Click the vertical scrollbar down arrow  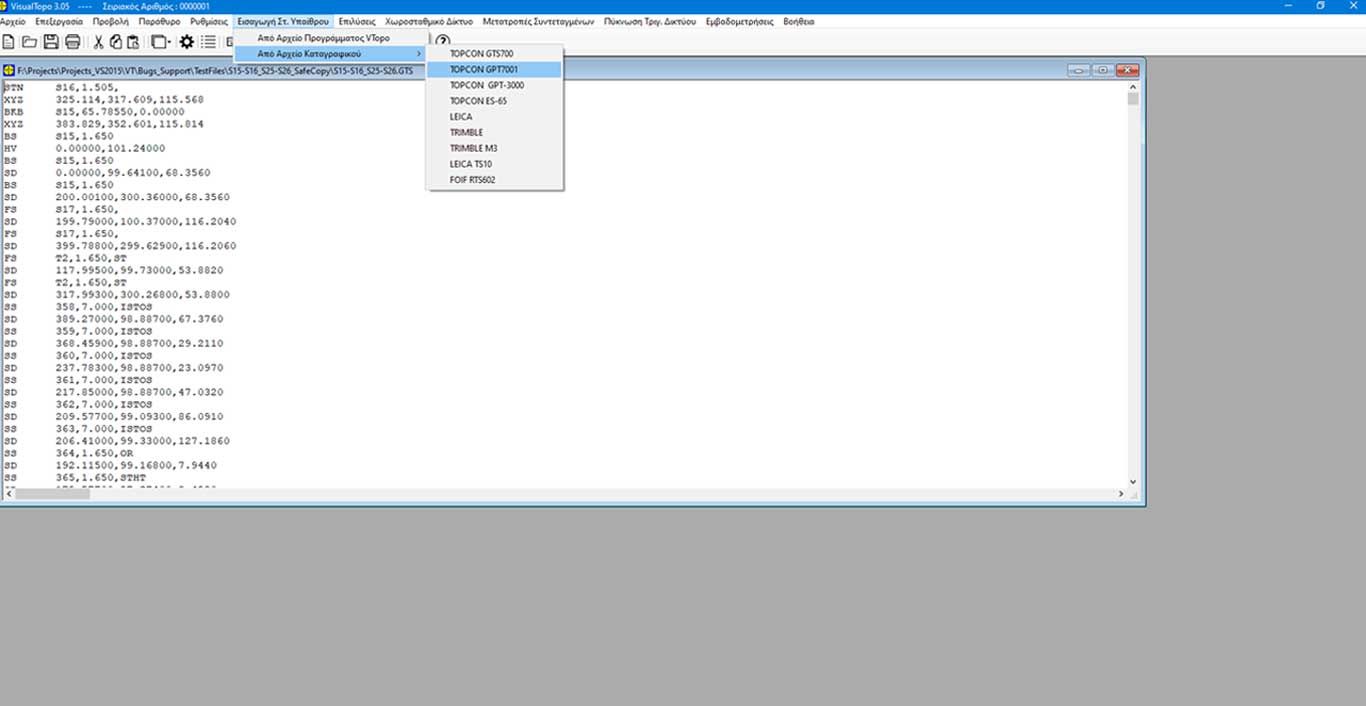[1133, 482]
